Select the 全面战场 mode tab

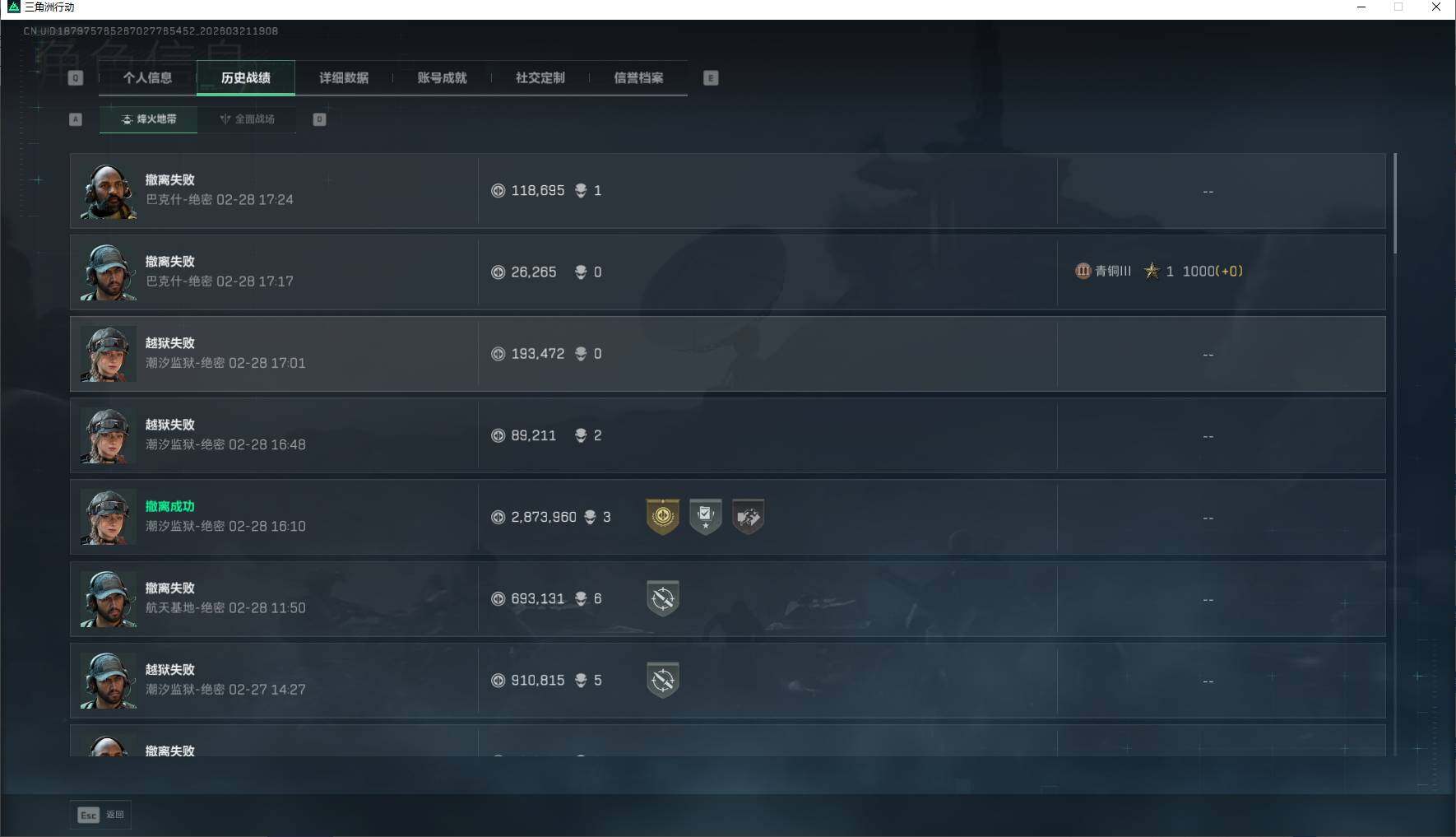(x=247, y=119)
